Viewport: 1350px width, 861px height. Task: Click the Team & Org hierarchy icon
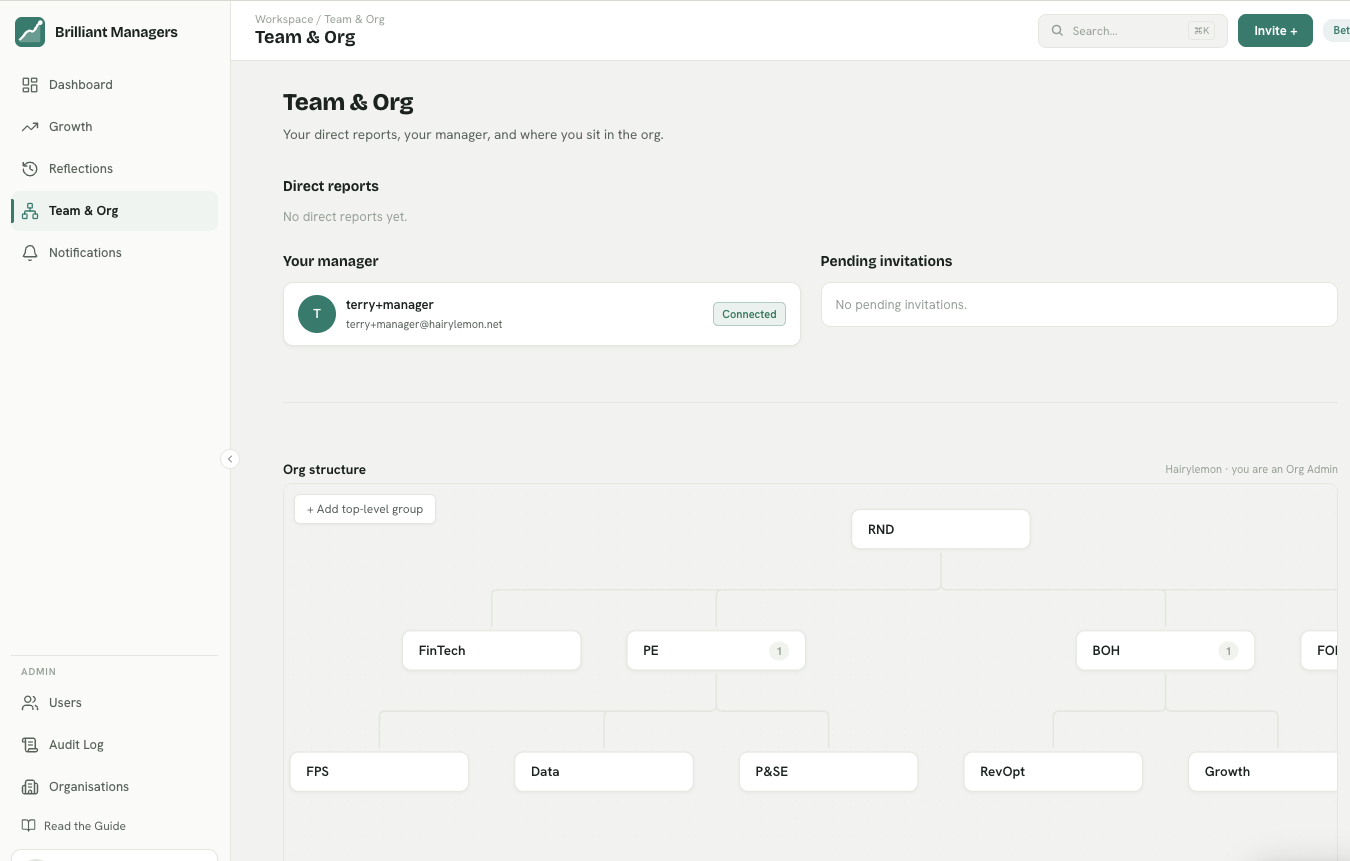(30, 211)
